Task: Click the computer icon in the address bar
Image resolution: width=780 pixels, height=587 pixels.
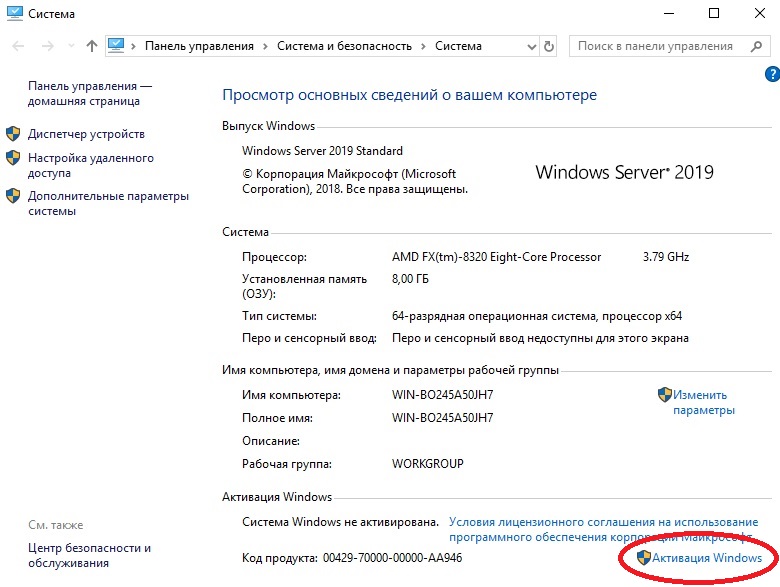Action: tap(118, 46)
